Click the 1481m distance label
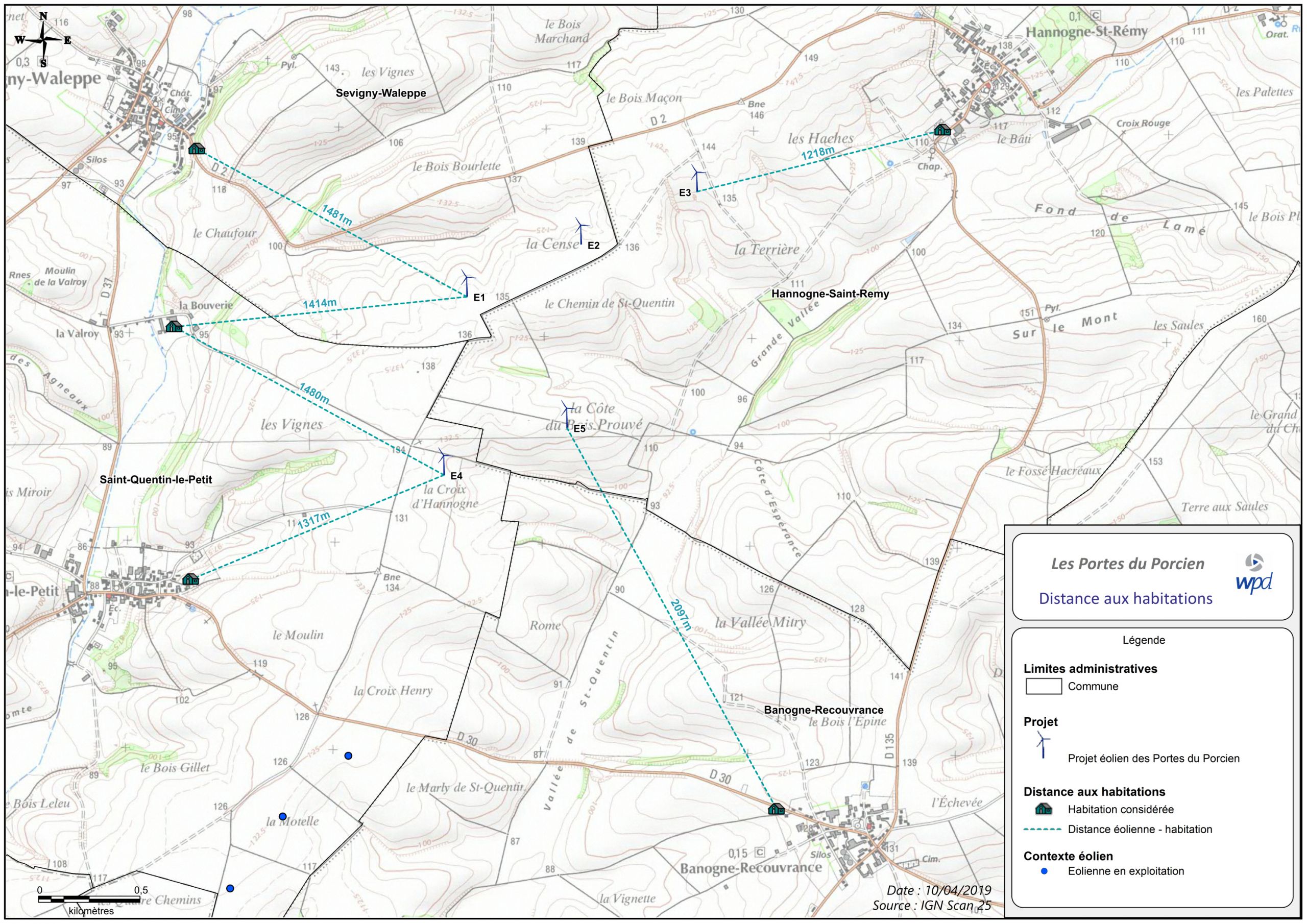 click(337, 215)
